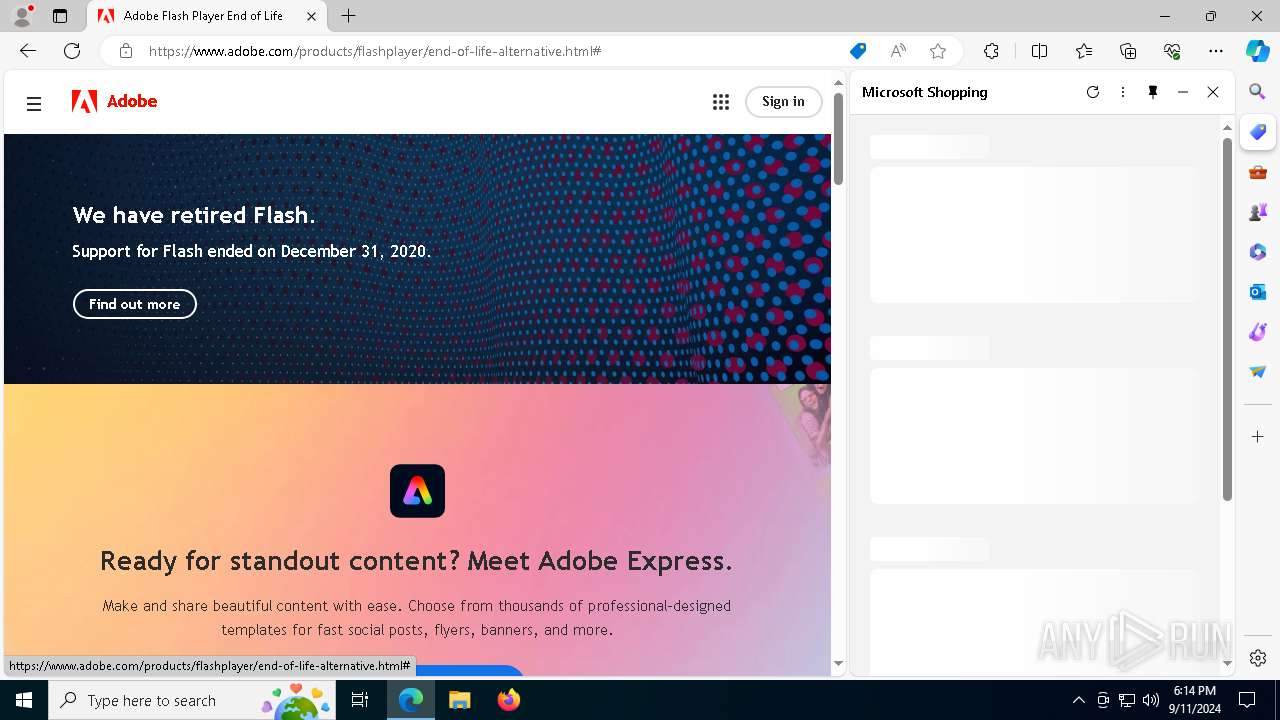Click the web page scroll down arrow

[x=838, y=663]
